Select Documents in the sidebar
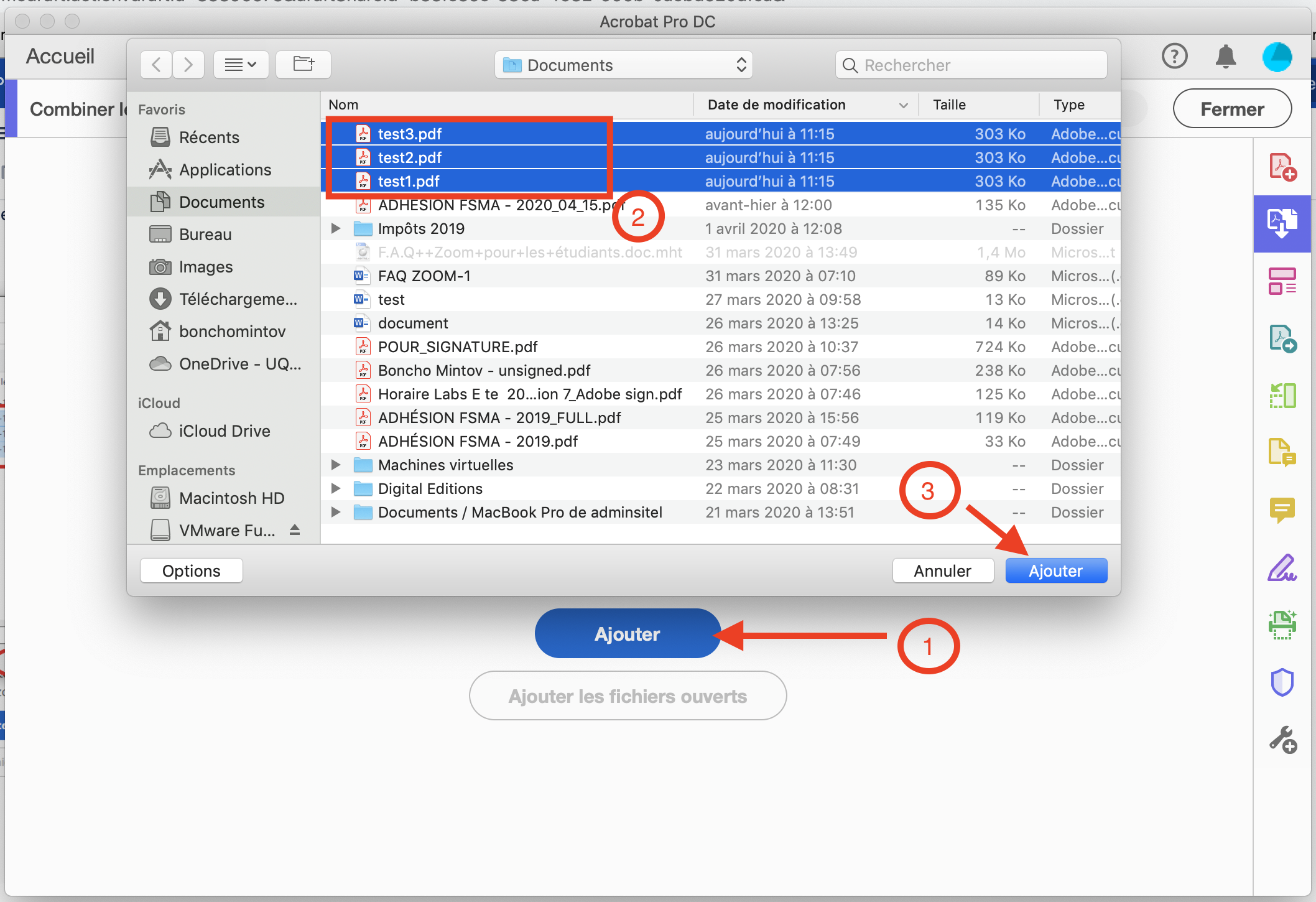The width and height of the screenshot is (1316, 902). pyautogui.click(x=223, y=202)
